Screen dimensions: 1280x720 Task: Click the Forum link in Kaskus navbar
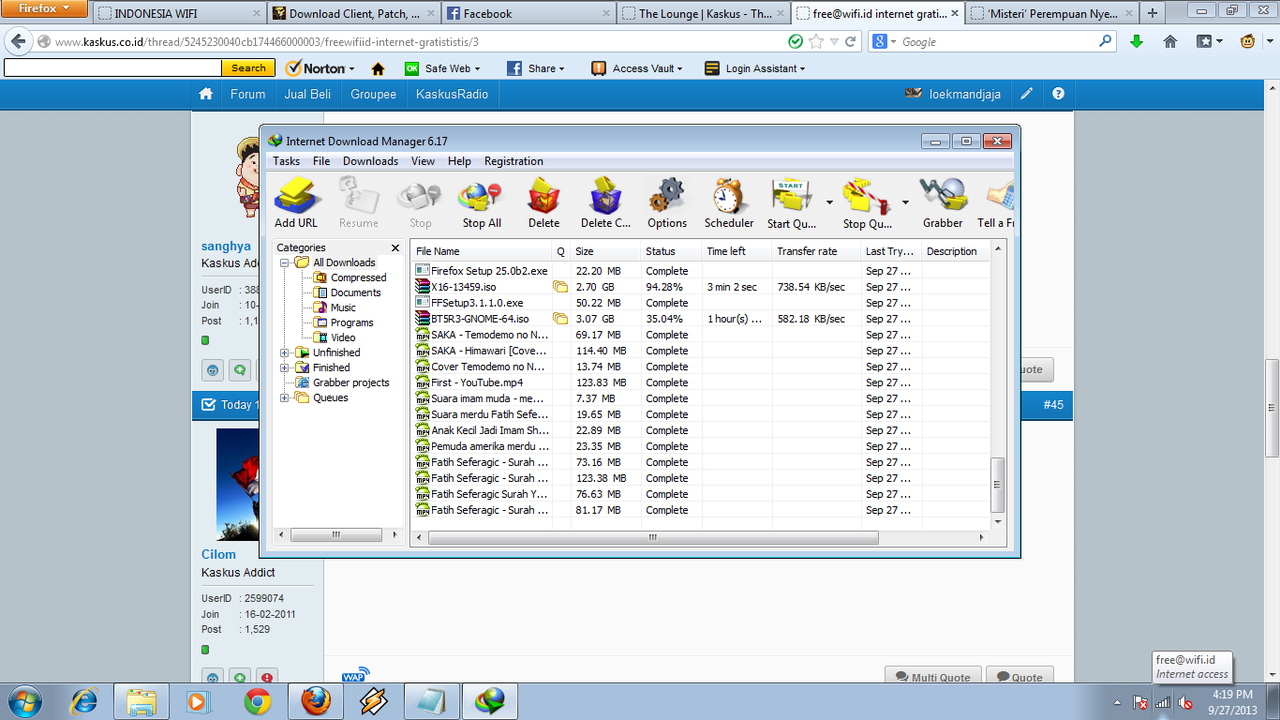pos(248,94)
